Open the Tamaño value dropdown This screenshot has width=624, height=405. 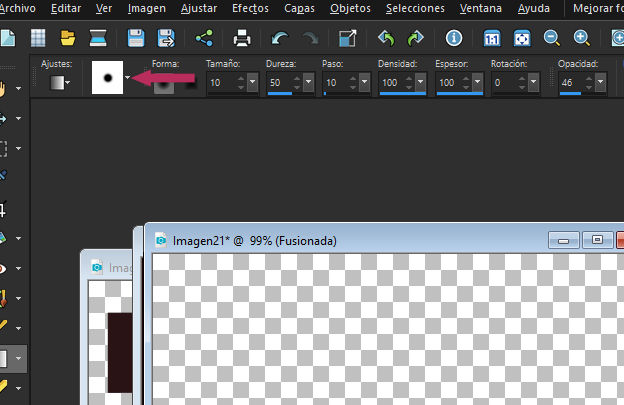pos(252,82)
